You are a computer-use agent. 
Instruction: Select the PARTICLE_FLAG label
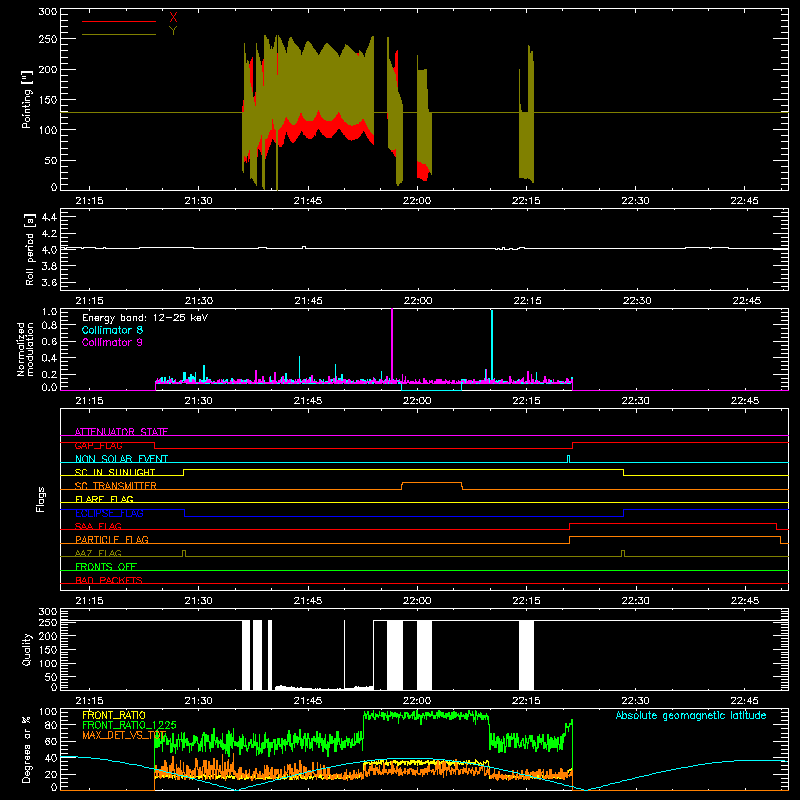tap(112, 539)
